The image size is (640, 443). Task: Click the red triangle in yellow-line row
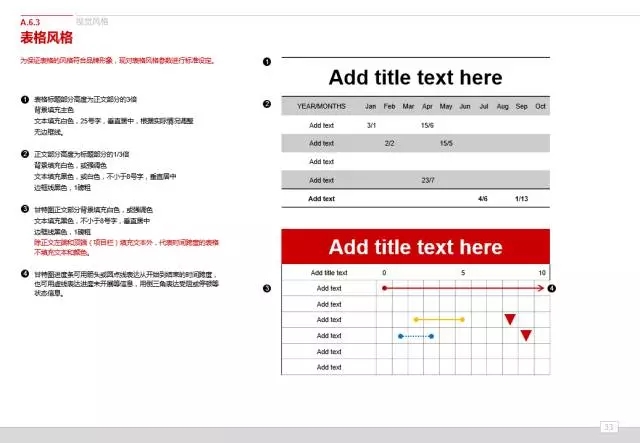tap(510, 319)
